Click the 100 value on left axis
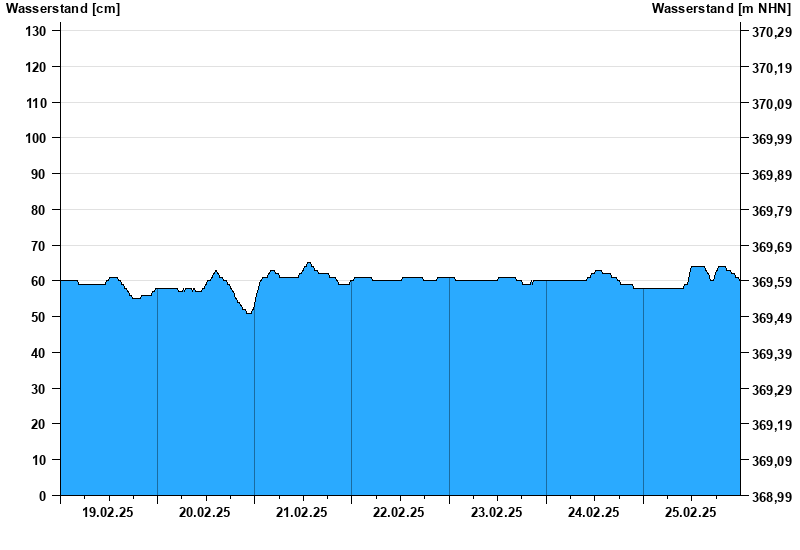This screenshot has width=800, height=550. [x=36, y=138]
